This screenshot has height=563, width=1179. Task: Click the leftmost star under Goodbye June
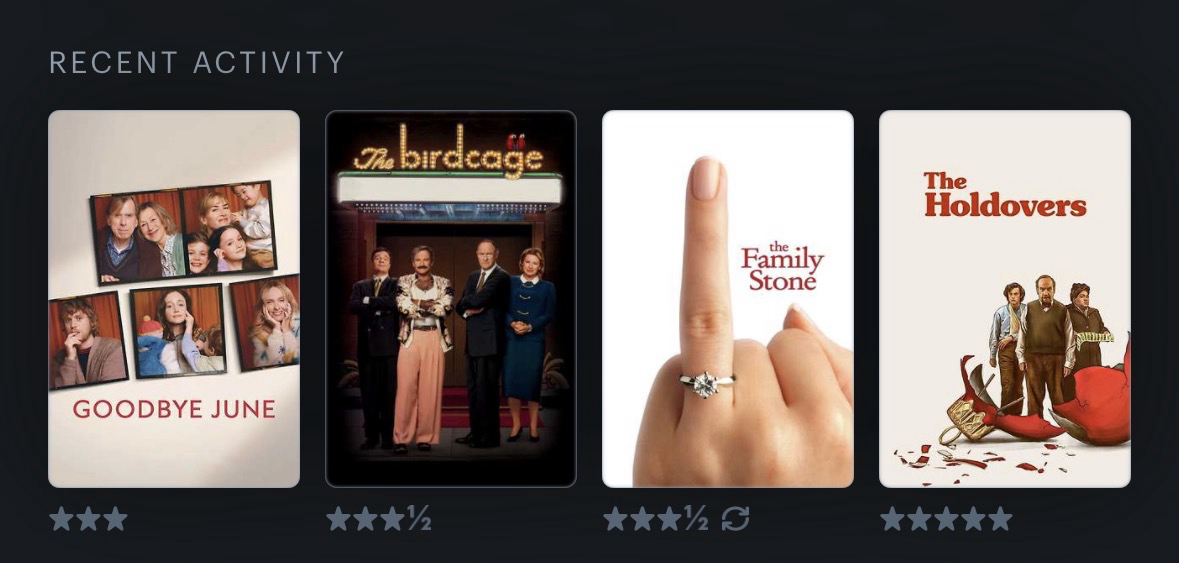tap(62, 519)
